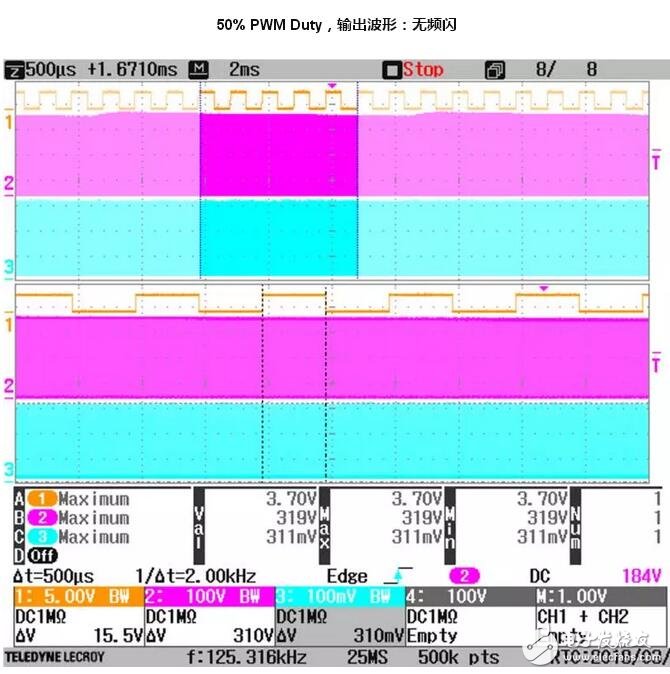The image size is (670, 674).
Task: Click the 8/ 8 history counter
Action: (566, 69)
